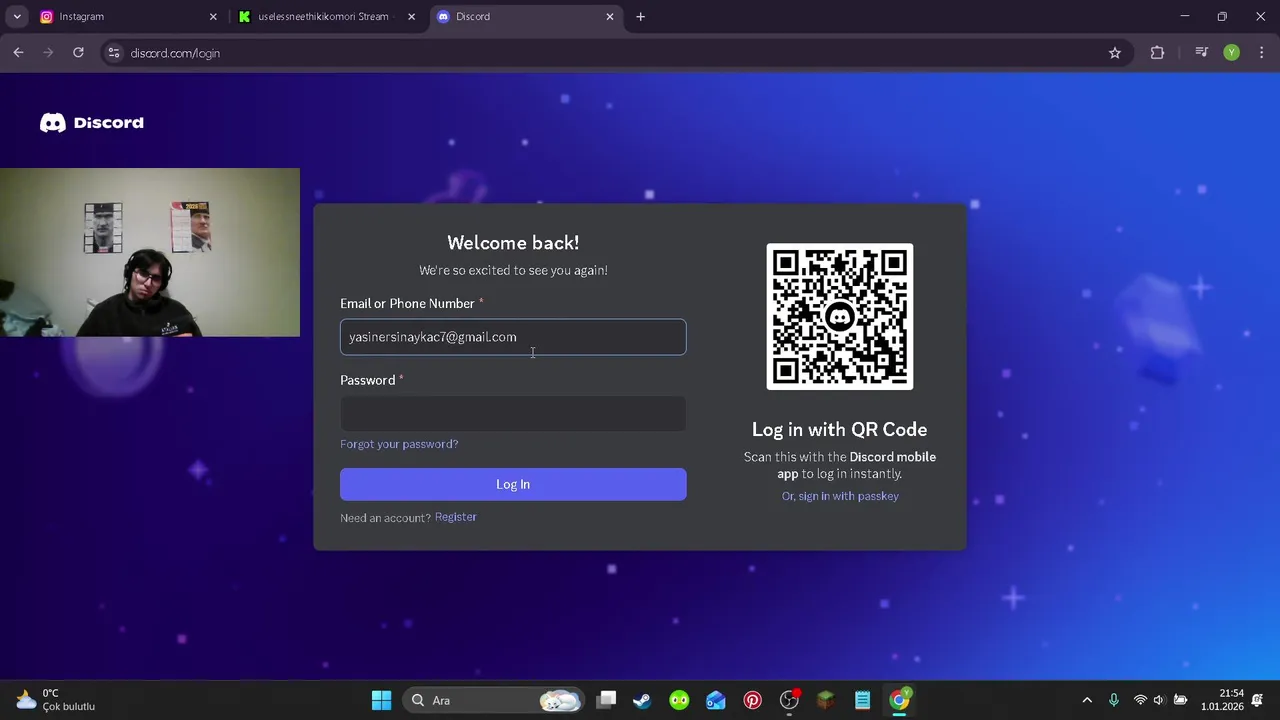Open the volume speaker tray icon
Viewport: 1280px width, 720px height.
tap(1159, 700)
